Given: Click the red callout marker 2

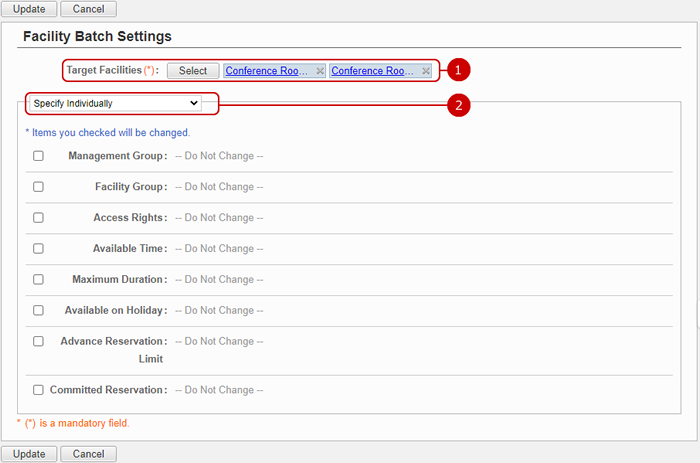Looking at the screenshot, I should click(x=458, y=105).
